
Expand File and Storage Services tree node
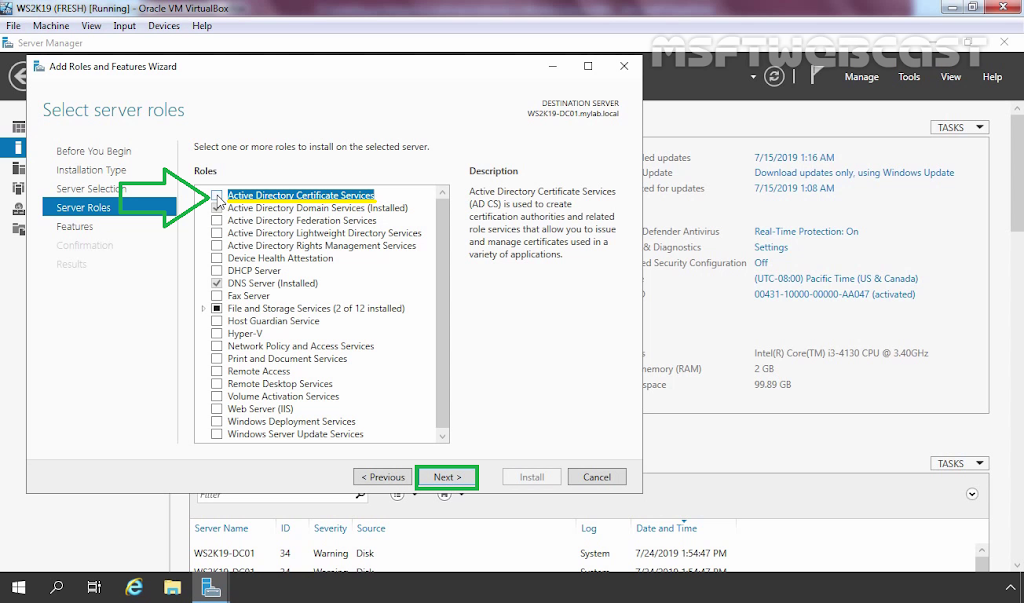click(203, 308)
